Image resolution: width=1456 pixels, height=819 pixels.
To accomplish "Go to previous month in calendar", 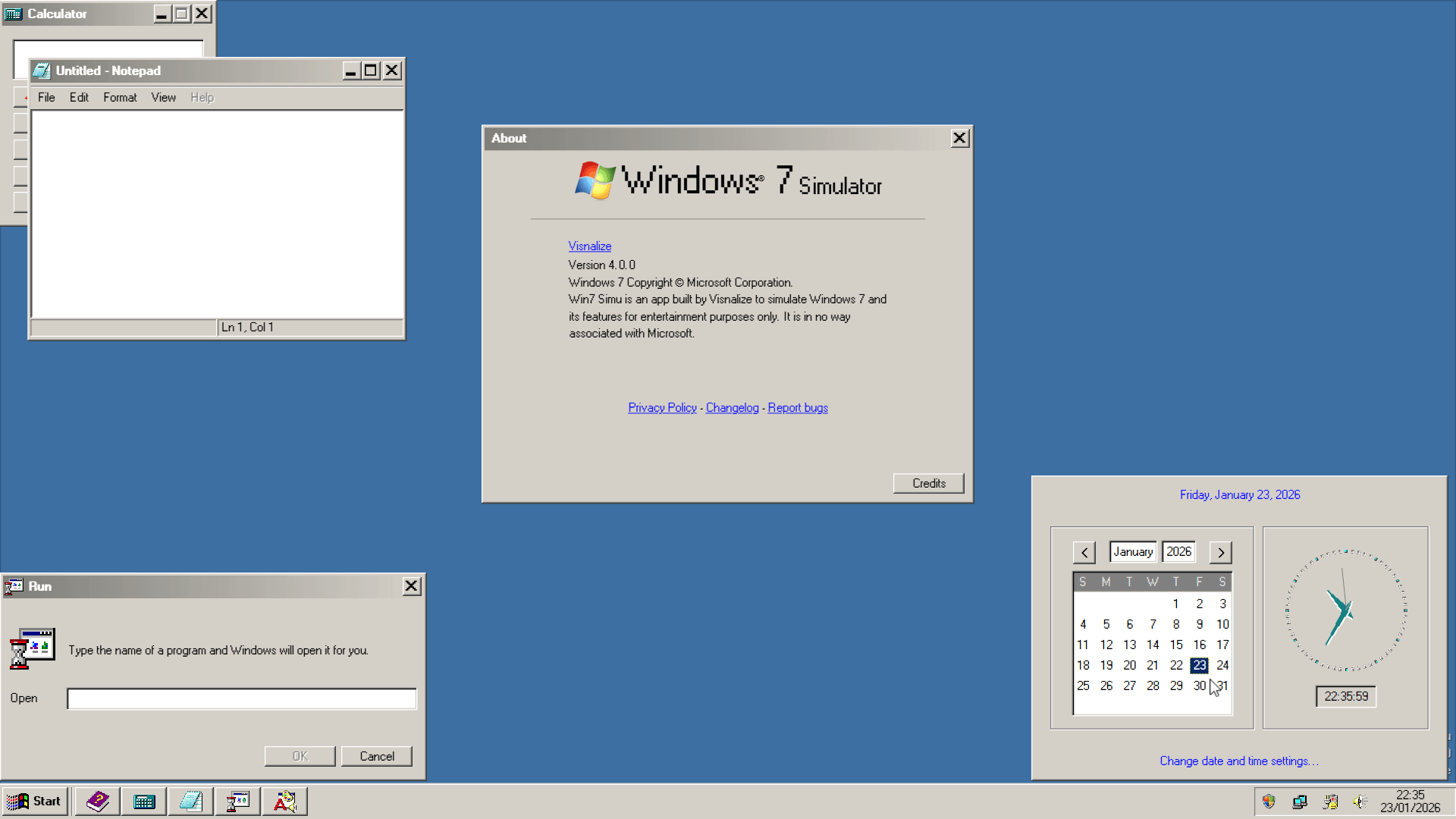I will click(1084, 553).
